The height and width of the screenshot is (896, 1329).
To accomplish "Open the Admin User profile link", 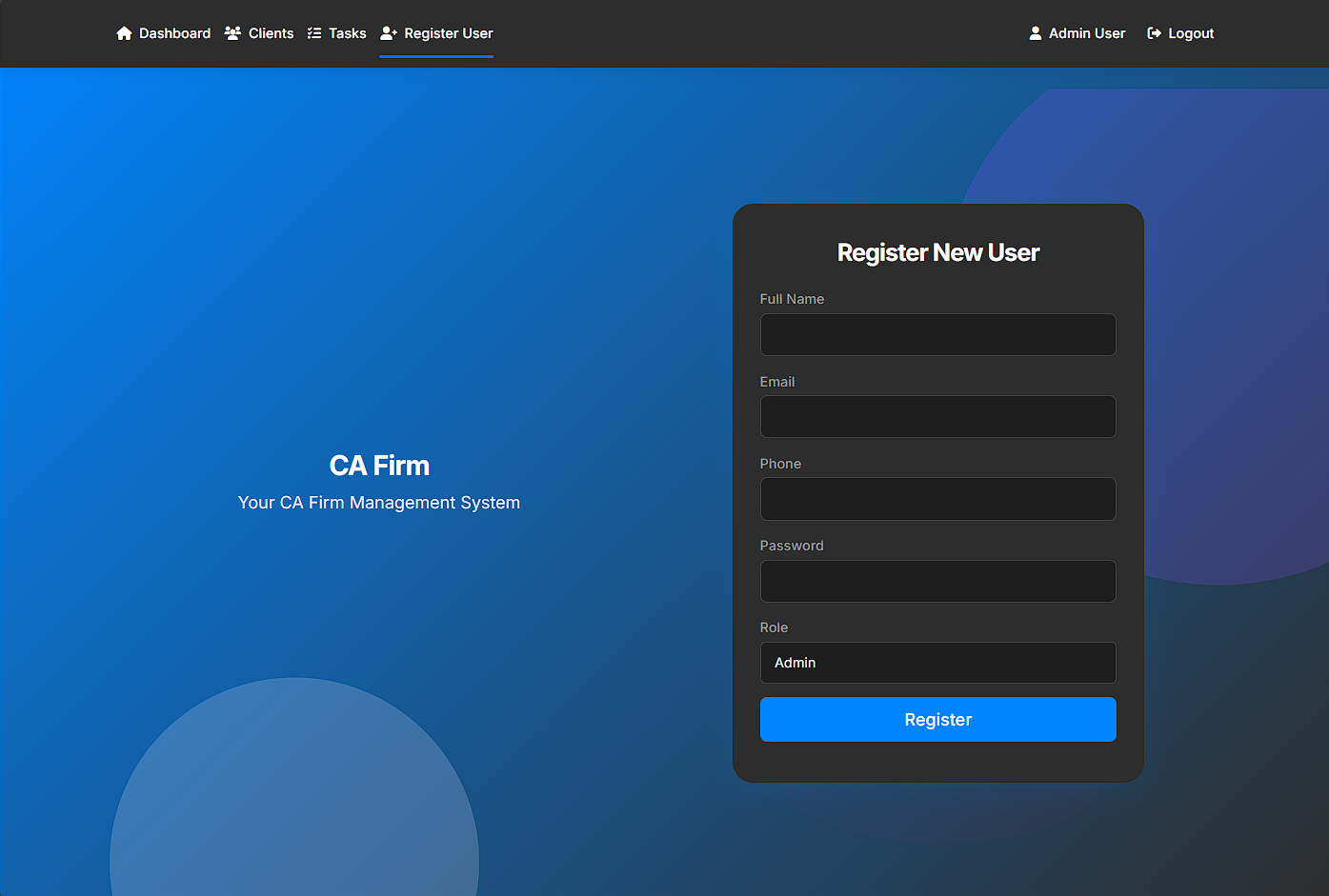I will click(1077, 33).
